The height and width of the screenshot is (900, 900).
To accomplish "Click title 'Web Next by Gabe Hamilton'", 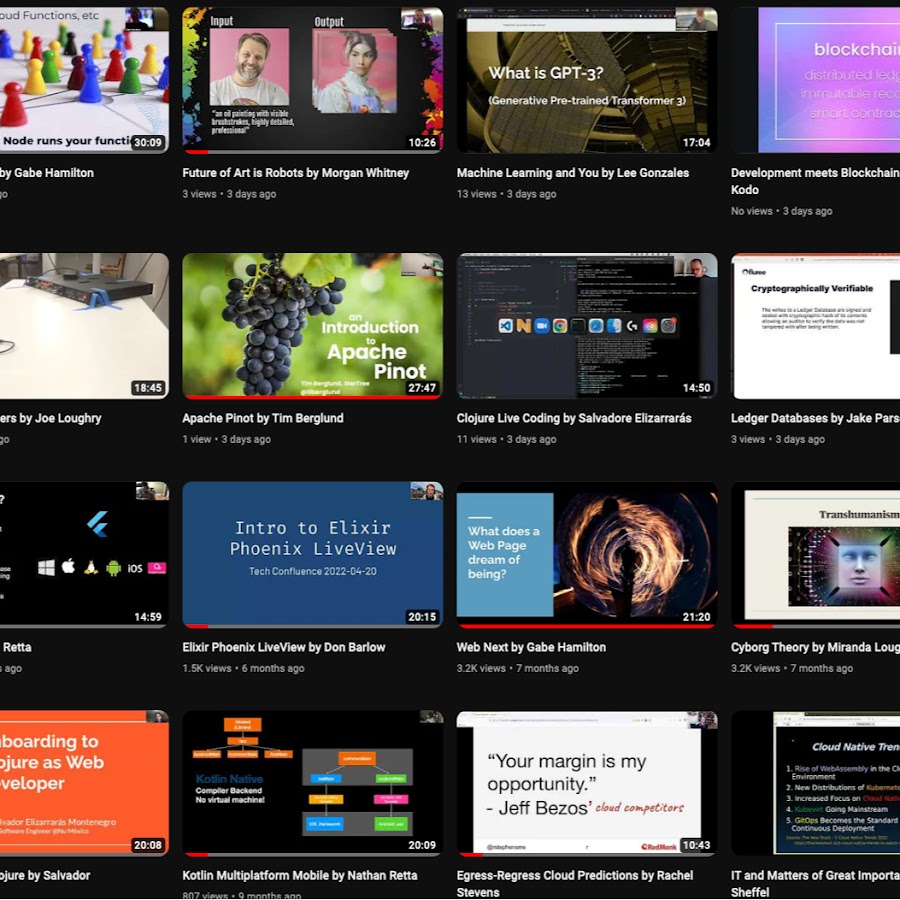I will (531, 647).
